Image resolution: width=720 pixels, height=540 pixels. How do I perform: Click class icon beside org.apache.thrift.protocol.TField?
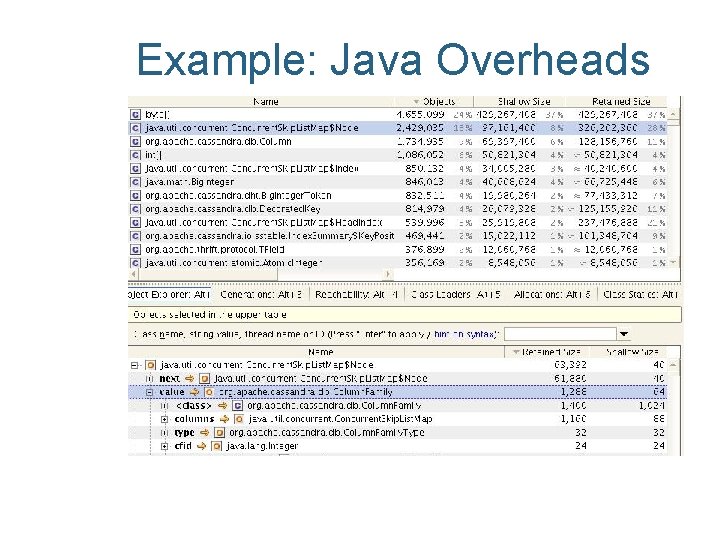(x=135, y=249)
